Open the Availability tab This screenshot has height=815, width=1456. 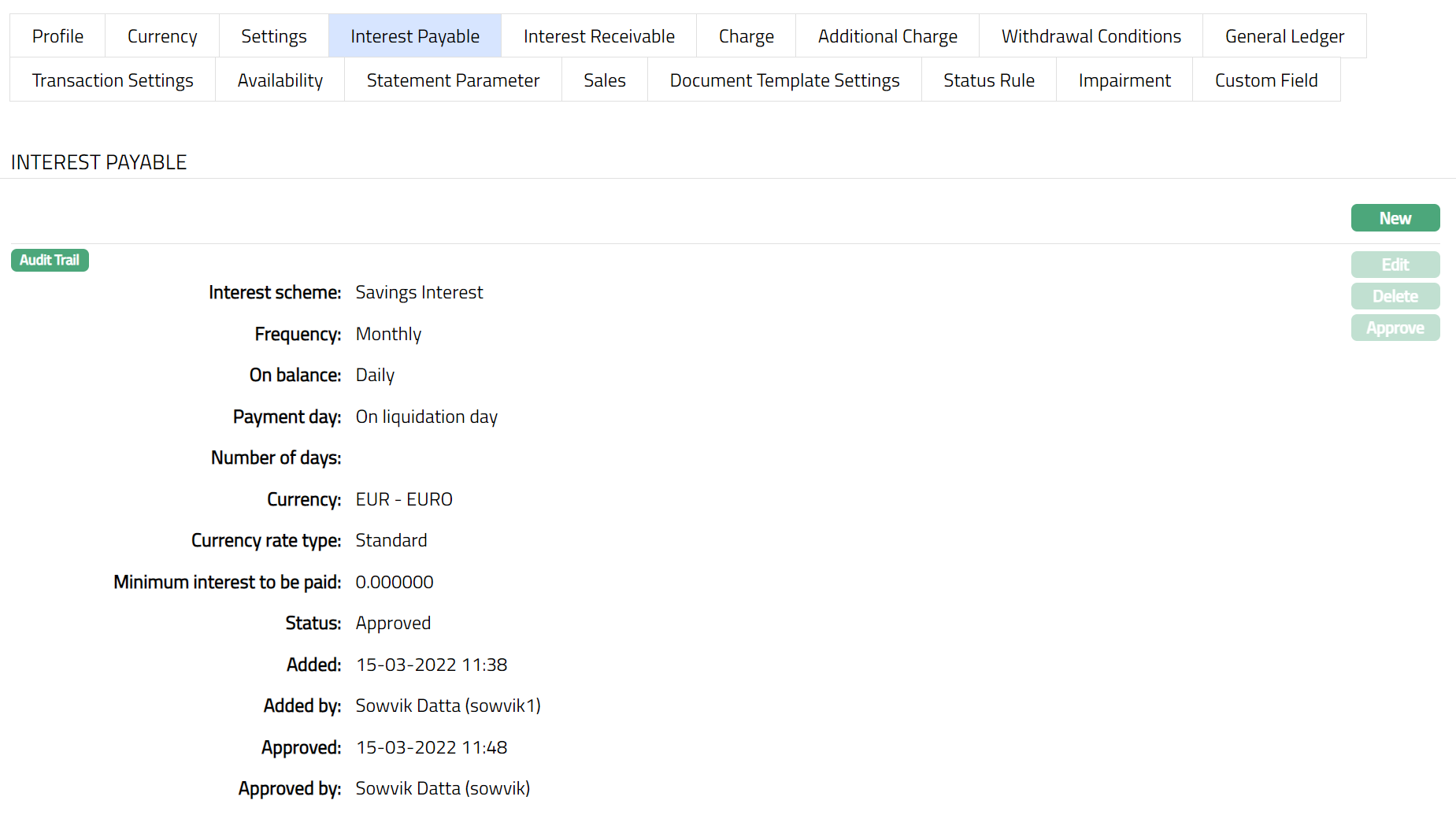pos(280,80)
